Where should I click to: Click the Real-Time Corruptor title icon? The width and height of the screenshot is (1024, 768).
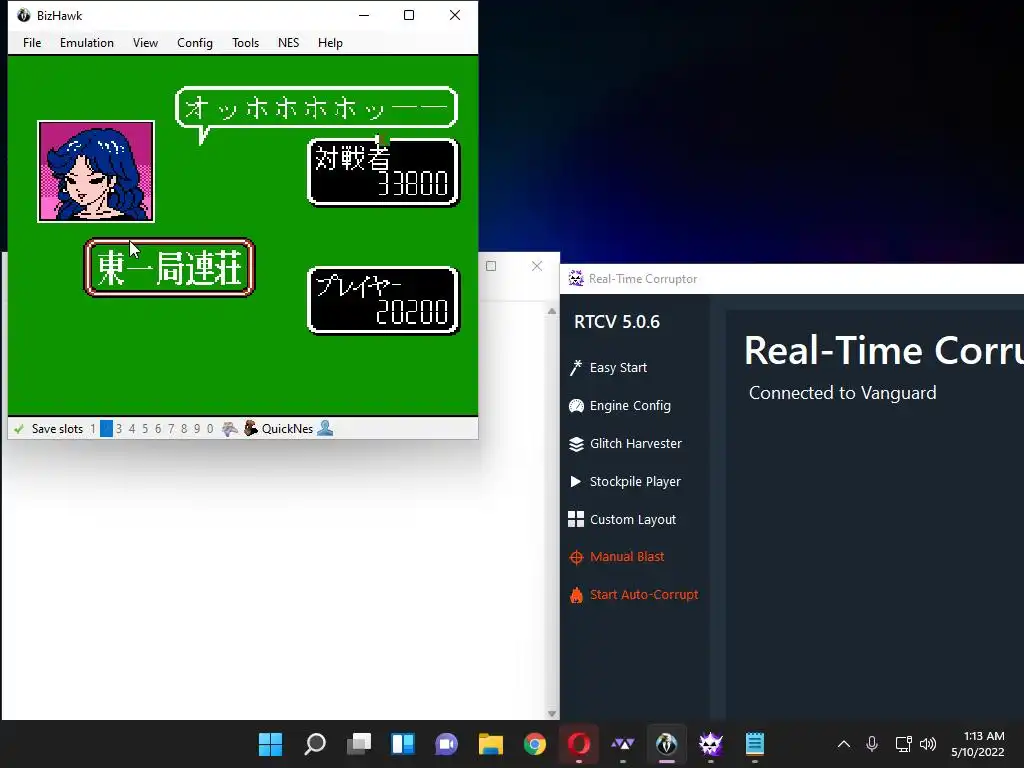point(575,278)
